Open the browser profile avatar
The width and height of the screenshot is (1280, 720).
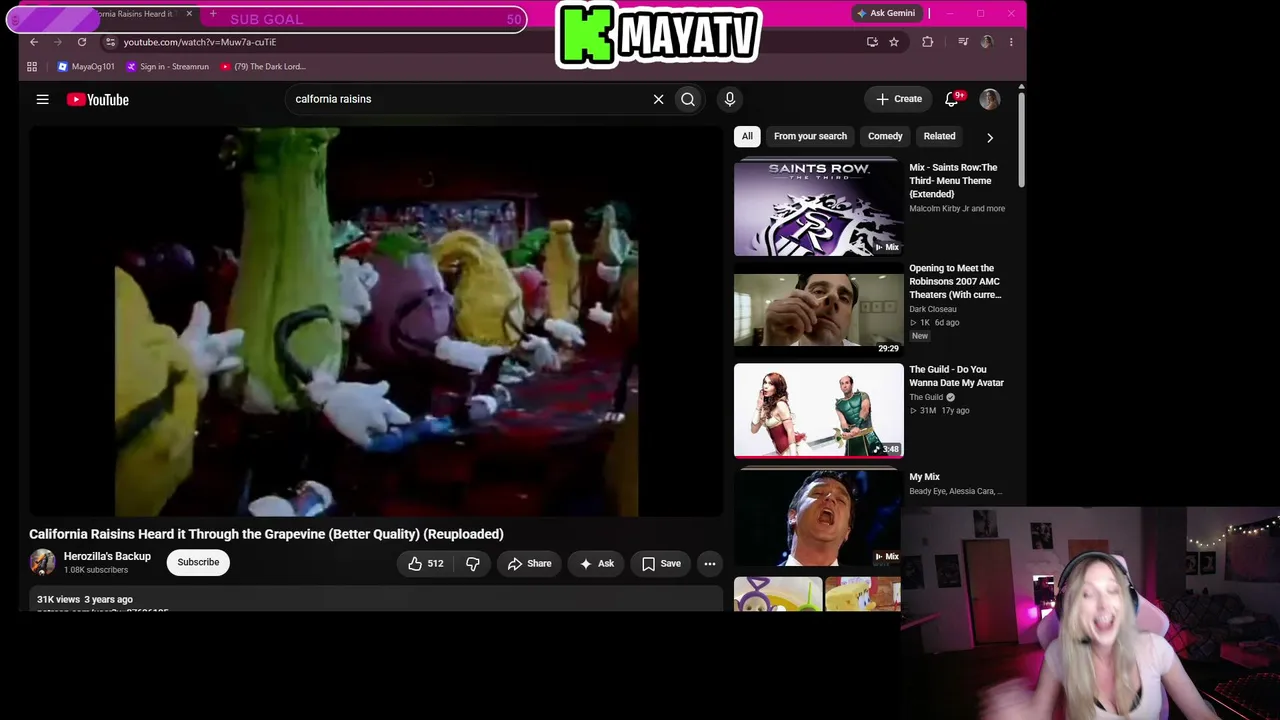coord(987,42)
